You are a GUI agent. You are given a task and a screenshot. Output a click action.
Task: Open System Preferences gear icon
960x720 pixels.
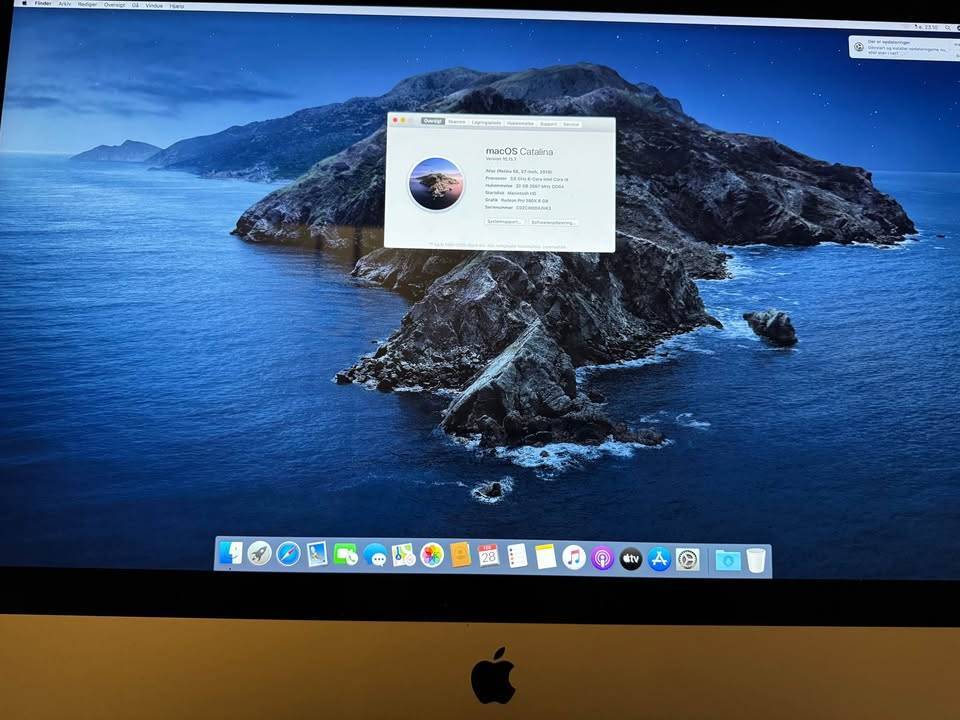[688, 560]
